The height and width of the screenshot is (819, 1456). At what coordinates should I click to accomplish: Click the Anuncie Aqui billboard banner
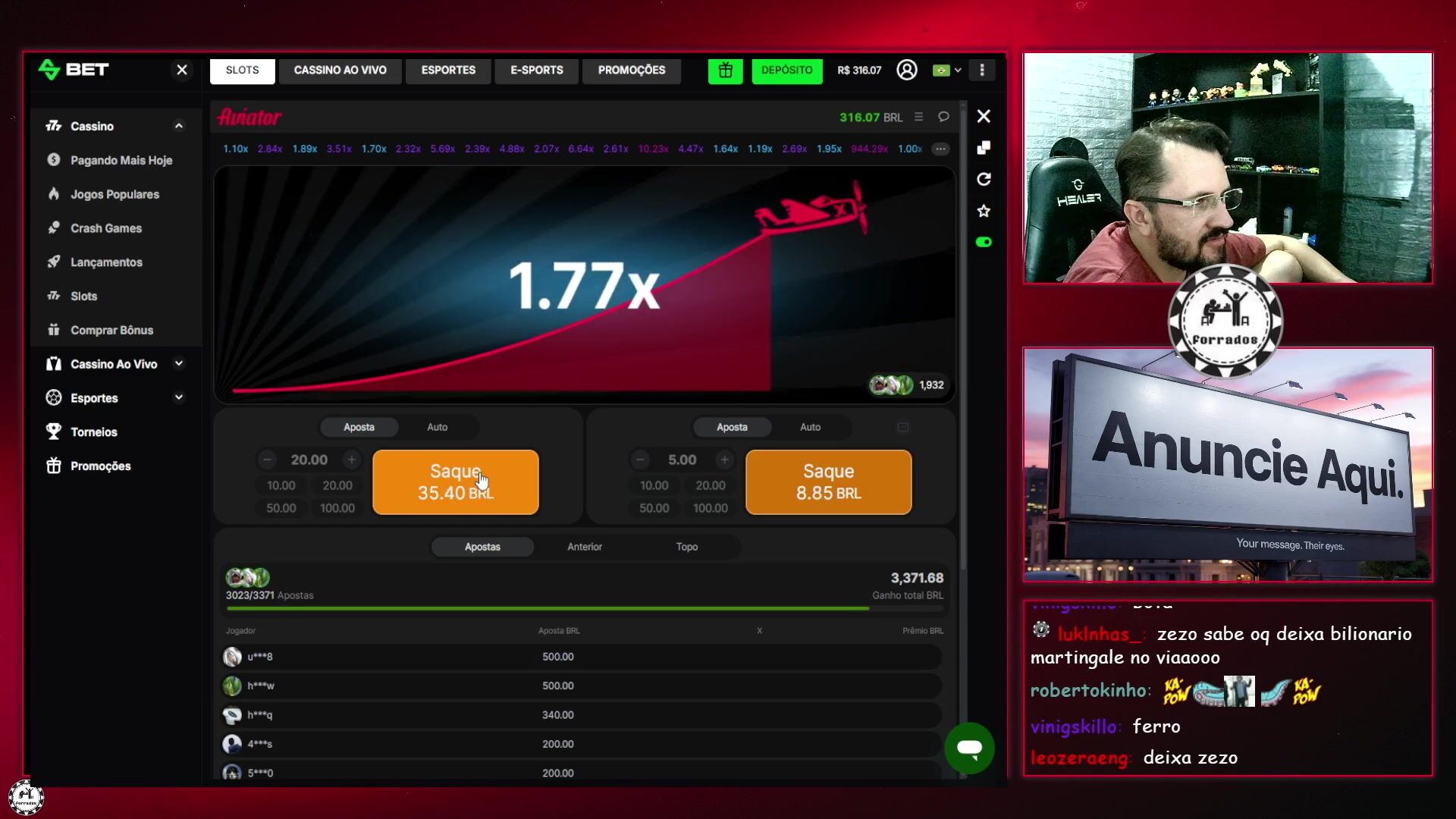click(x=1228, y=465)
